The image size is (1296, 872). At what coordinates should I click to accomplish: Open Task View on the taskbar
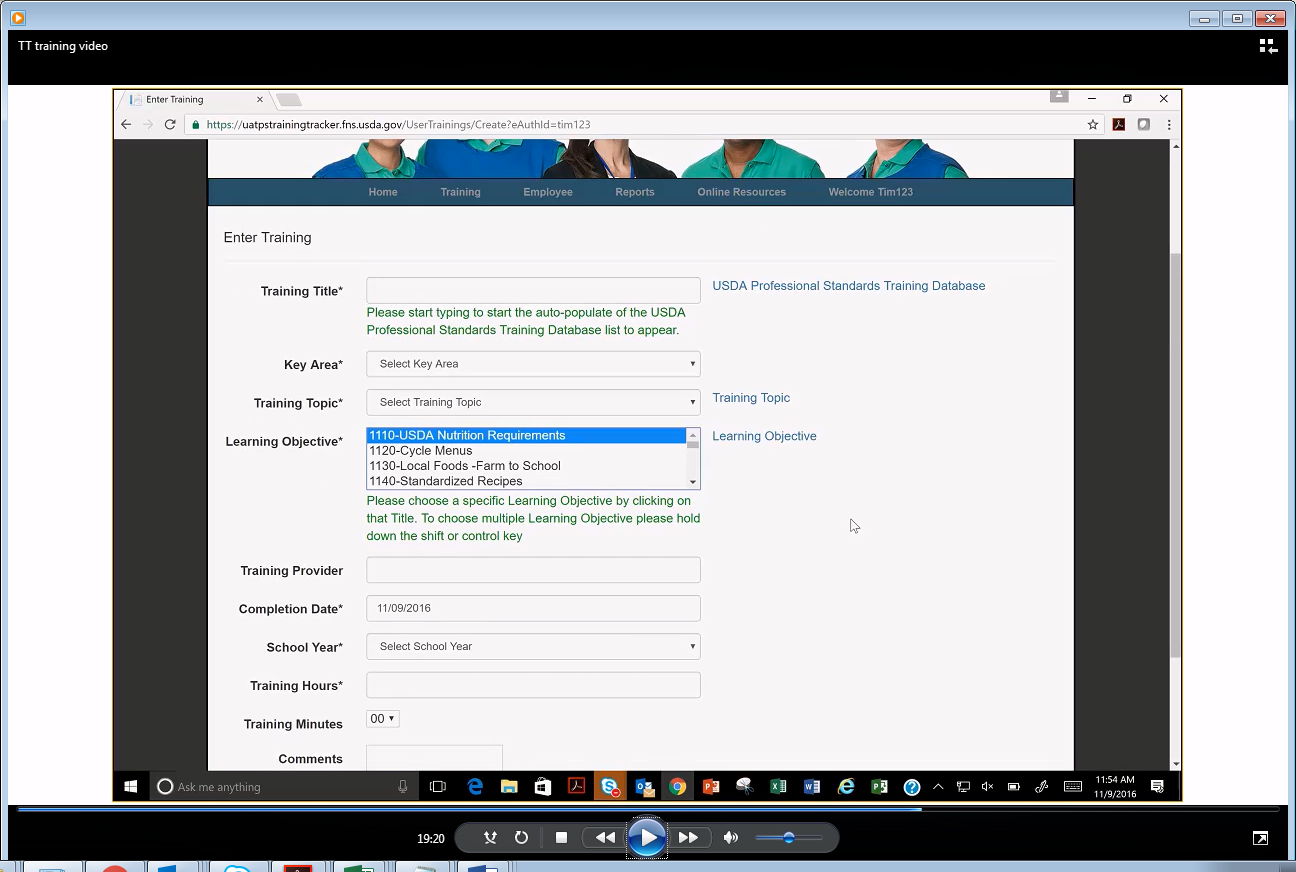point(437,787)
